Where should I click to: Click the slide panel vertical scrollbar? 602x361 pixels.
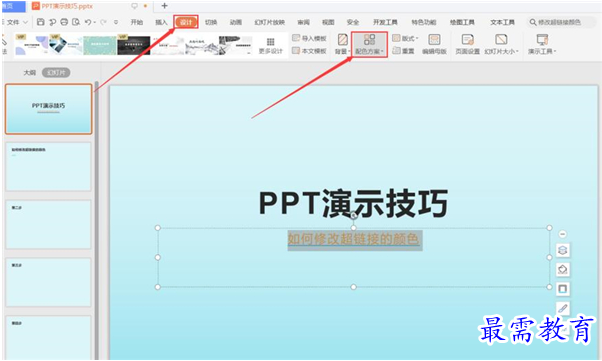pyautogui.click(x=97, y=219)
